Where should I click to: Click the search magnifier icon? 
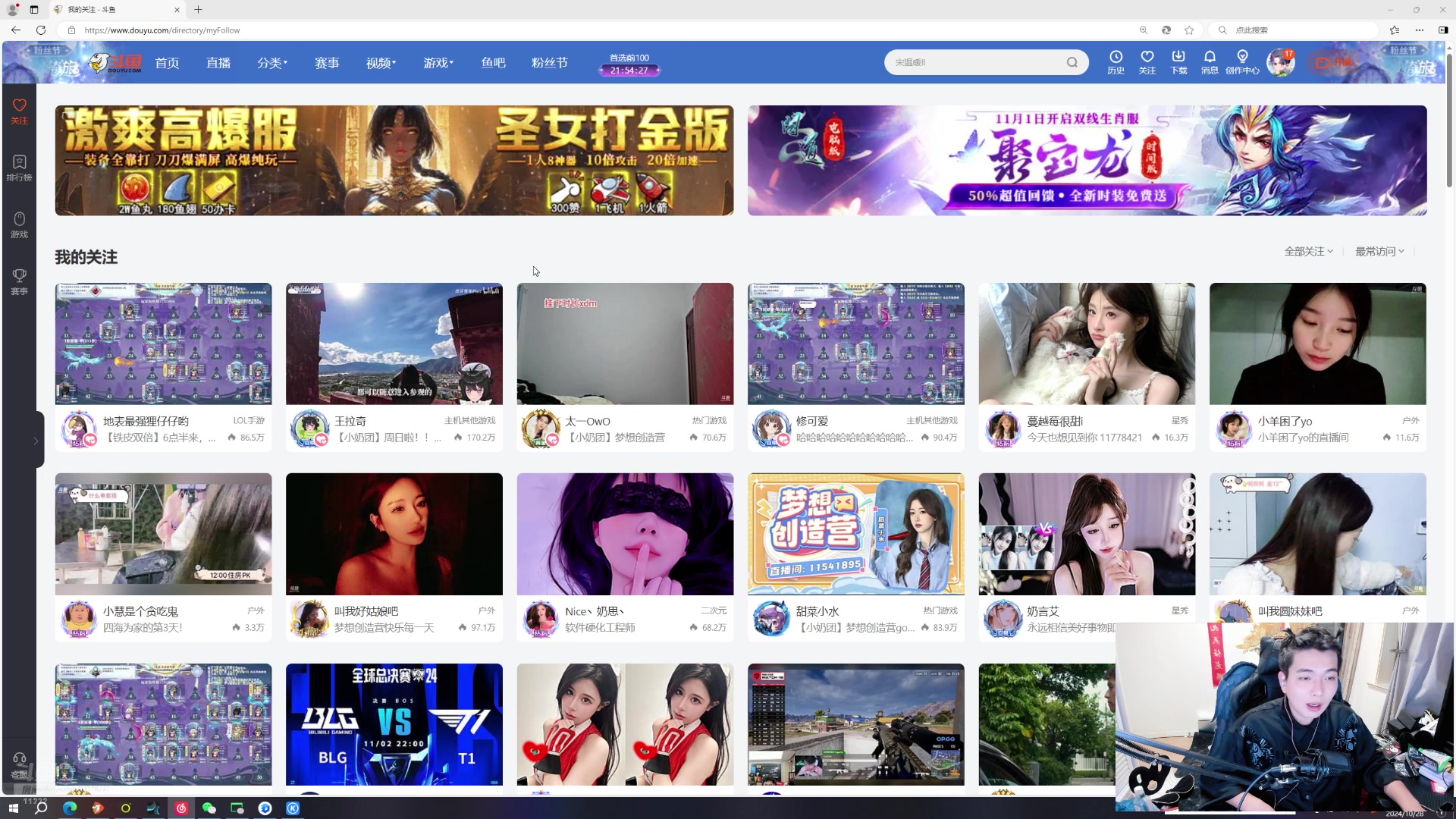(1072, 62)
